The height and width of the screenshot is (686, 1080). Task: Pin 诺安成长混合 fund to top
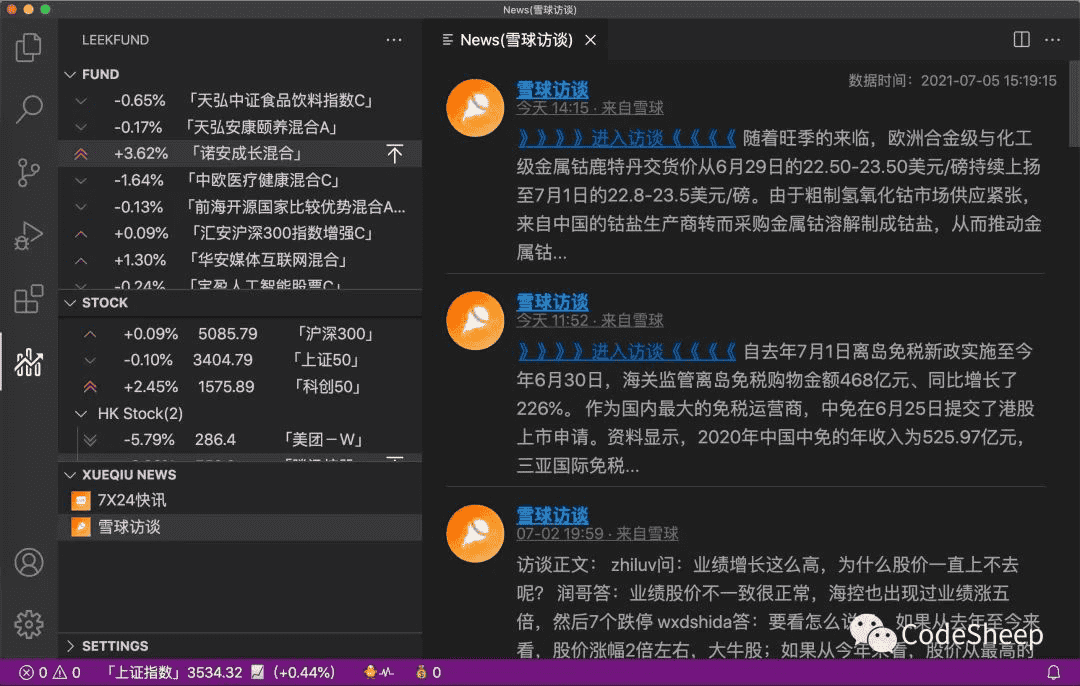point(395,154)
